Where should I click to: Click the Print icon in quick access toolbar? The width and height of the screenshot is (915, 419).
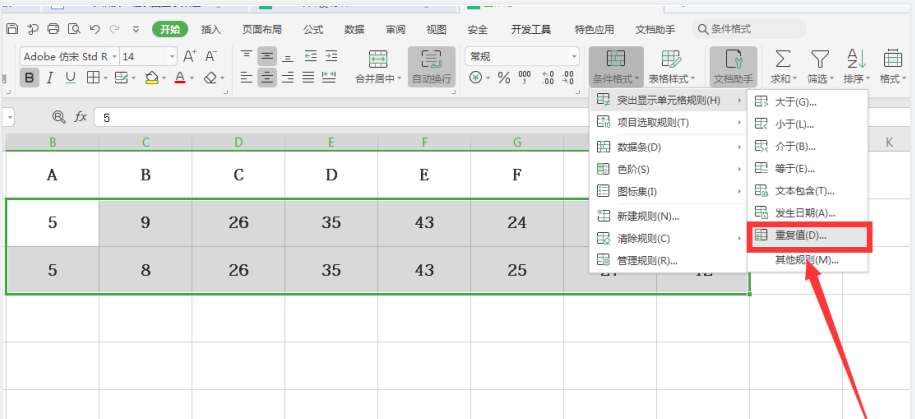pos(53,29)
